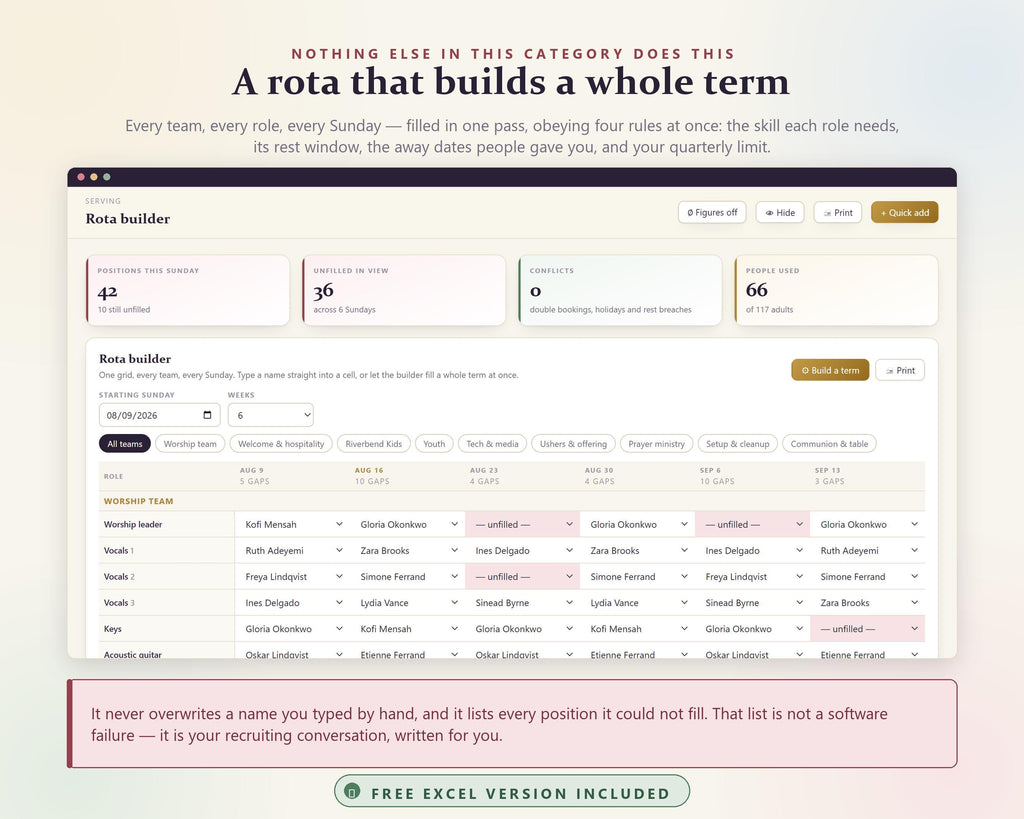Click the Free Excel Version Included badge
Image resolution: width=1024 pixels, height=819 pixels.
(x=512, y=792)
